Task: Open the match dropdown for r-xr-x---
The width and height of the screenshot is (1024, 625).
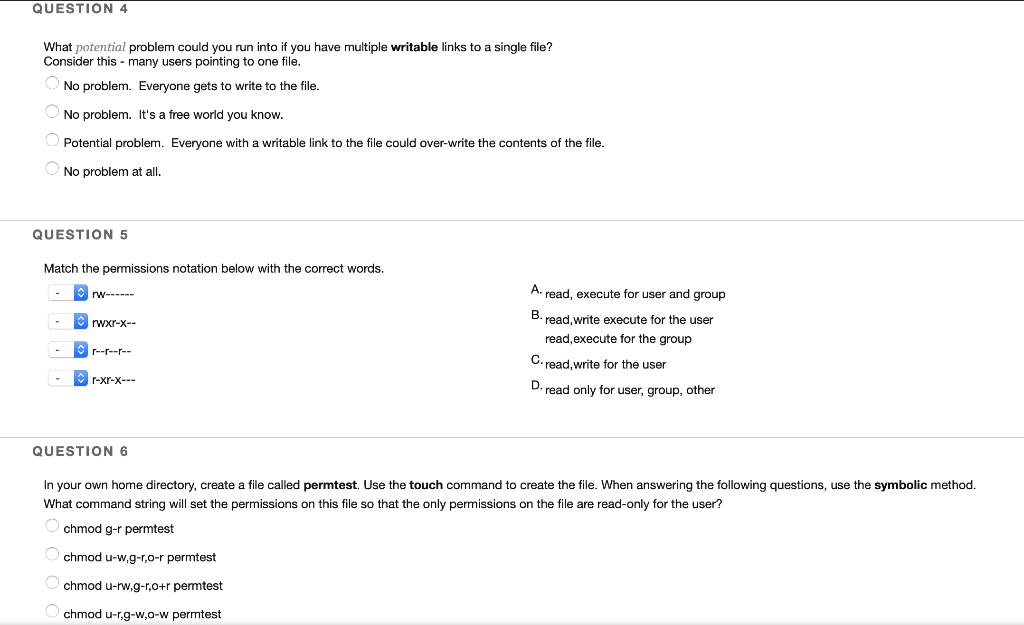Action: 68,378
